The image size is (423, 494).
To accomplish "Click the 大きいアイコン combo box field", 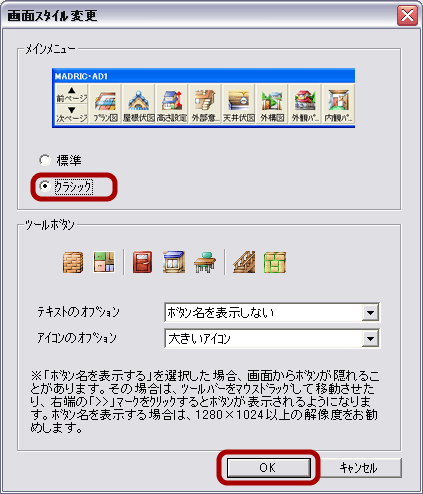I will [272, 339].
